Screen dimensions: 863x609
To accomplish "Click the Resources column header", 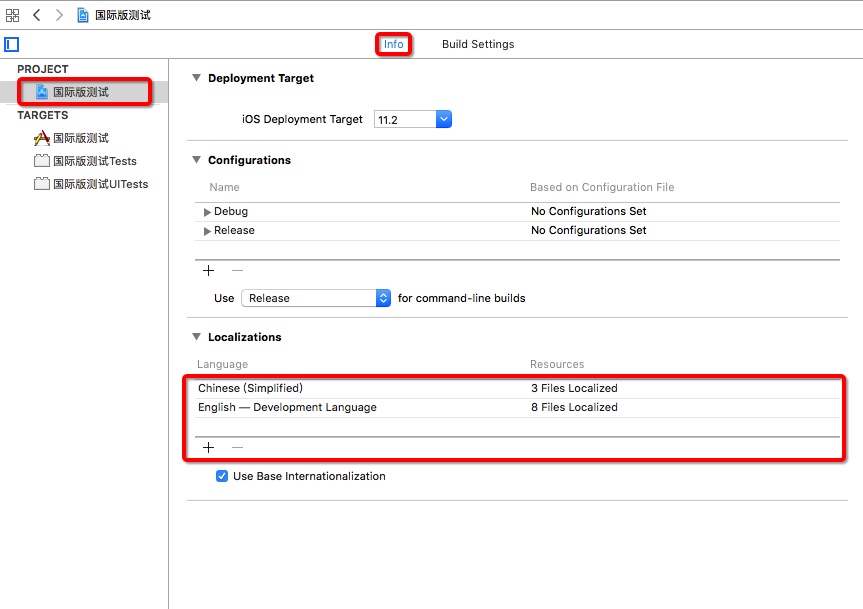I will pos(557,364).
